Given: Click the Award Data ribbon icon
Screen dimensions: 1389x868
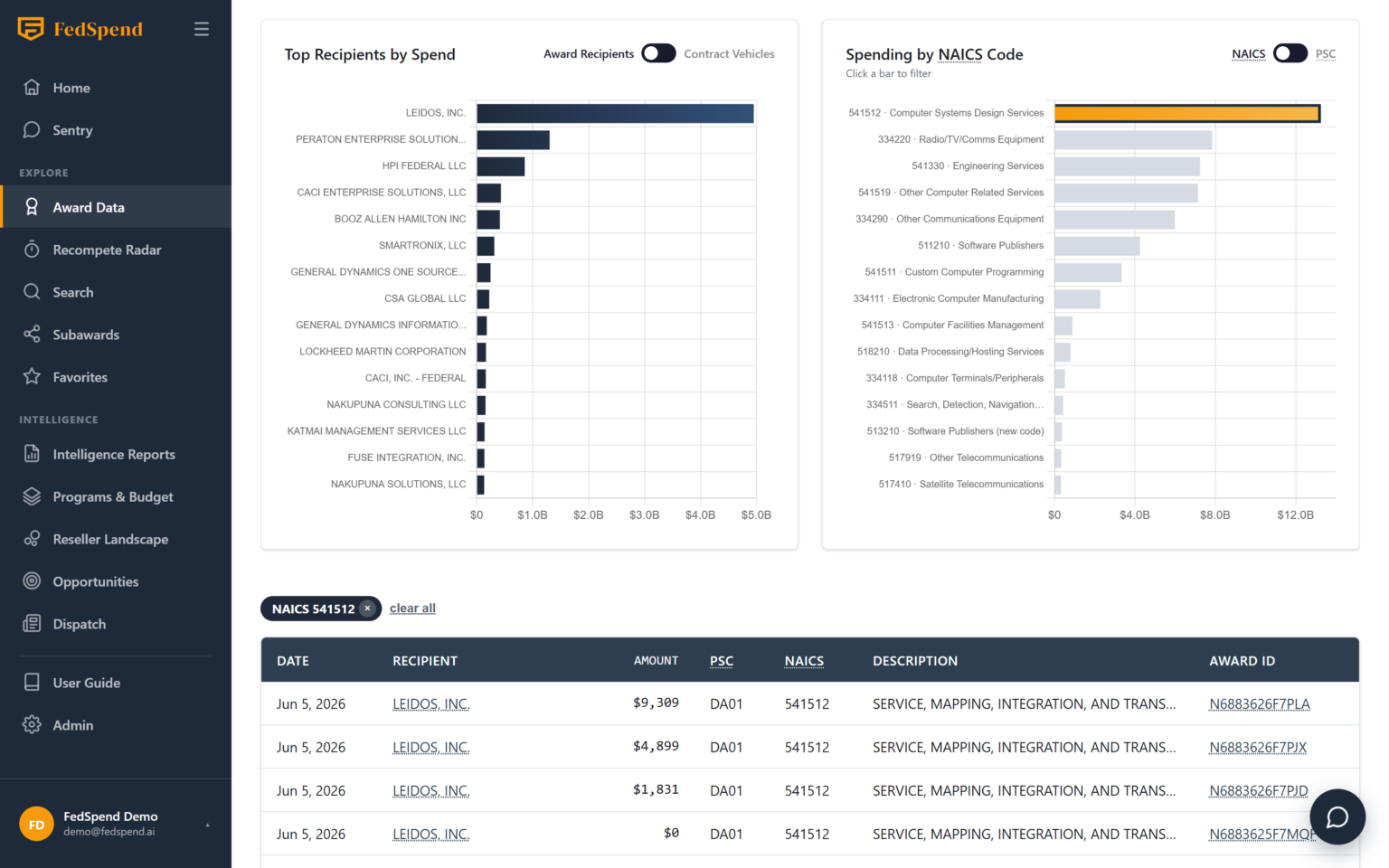Looking at the screenshot, I should (x=32, y=207).
